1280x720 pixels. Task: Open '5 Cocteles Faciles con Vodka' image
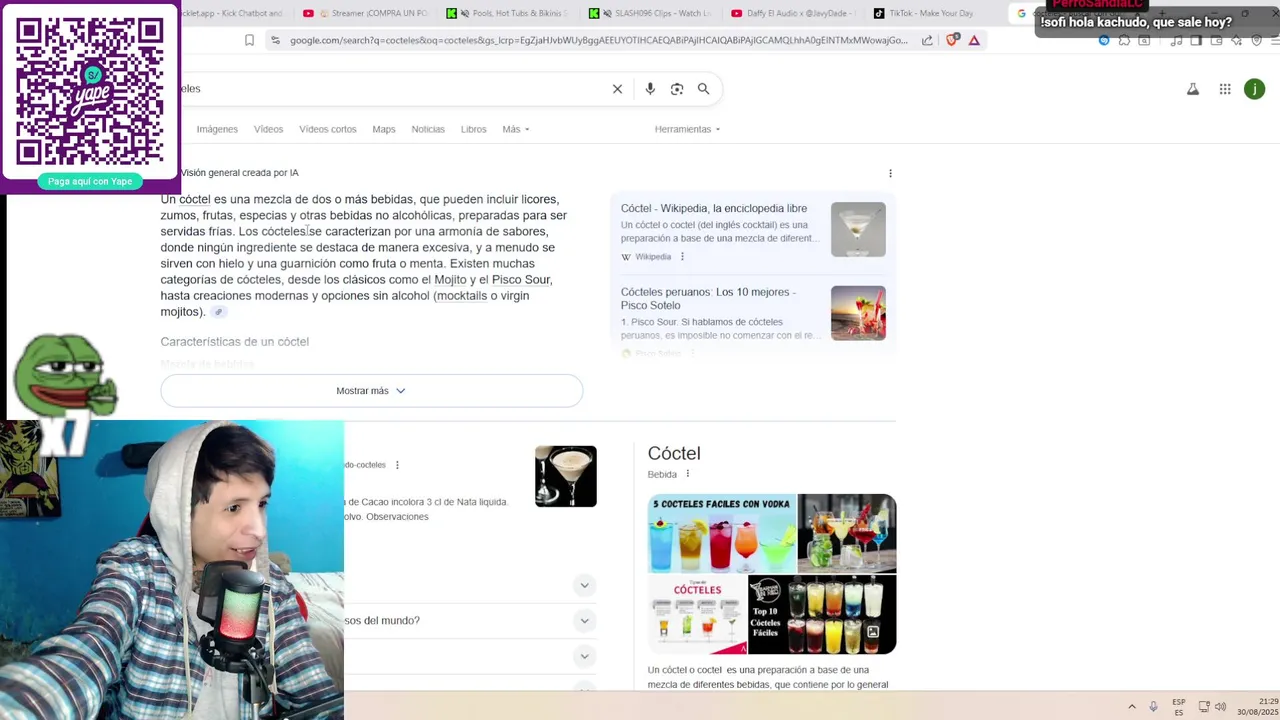(x=722, y=534)
